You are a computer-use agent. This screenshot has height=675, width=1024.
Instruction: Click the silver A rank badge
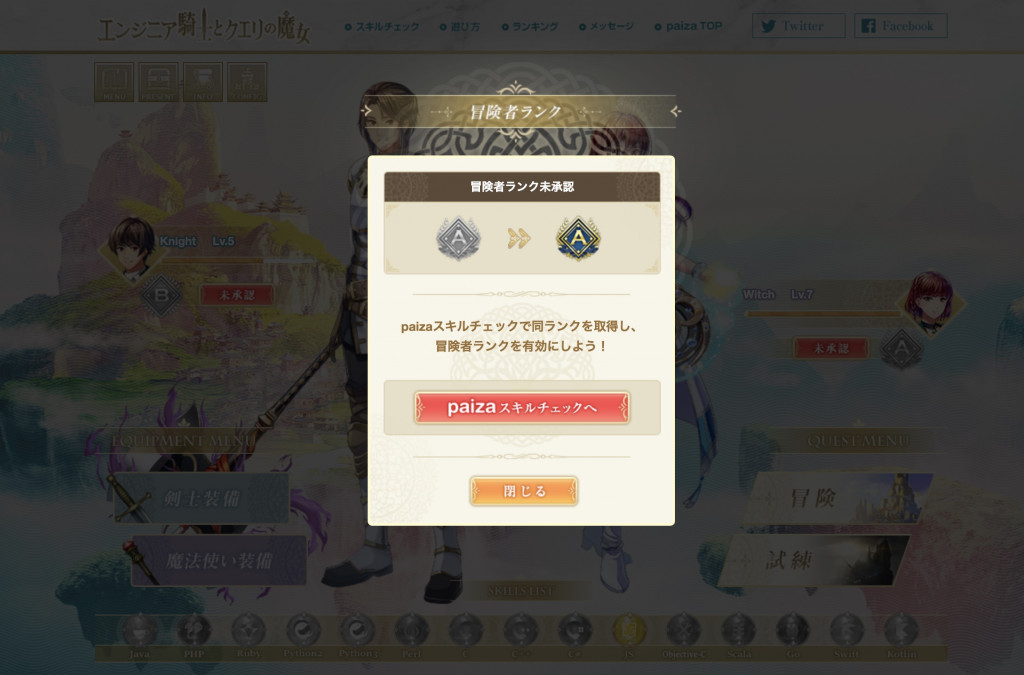[458, 238]
